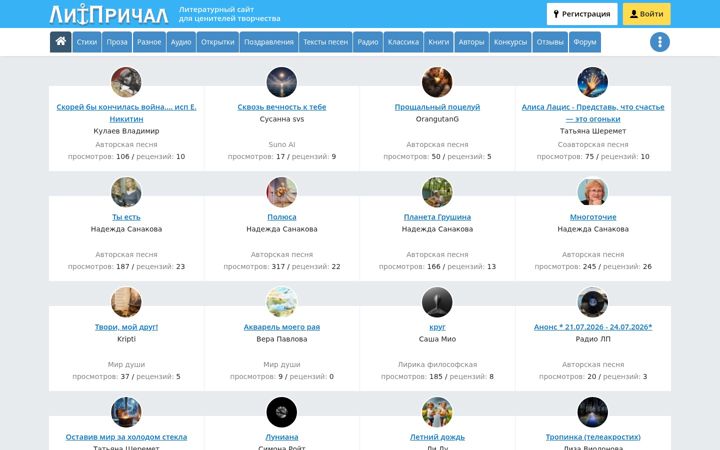Image resolution: width=720 pixels, height=450 pixels.
Task: Open avatar above 'Ты есть'
Action: coord(126,192)
